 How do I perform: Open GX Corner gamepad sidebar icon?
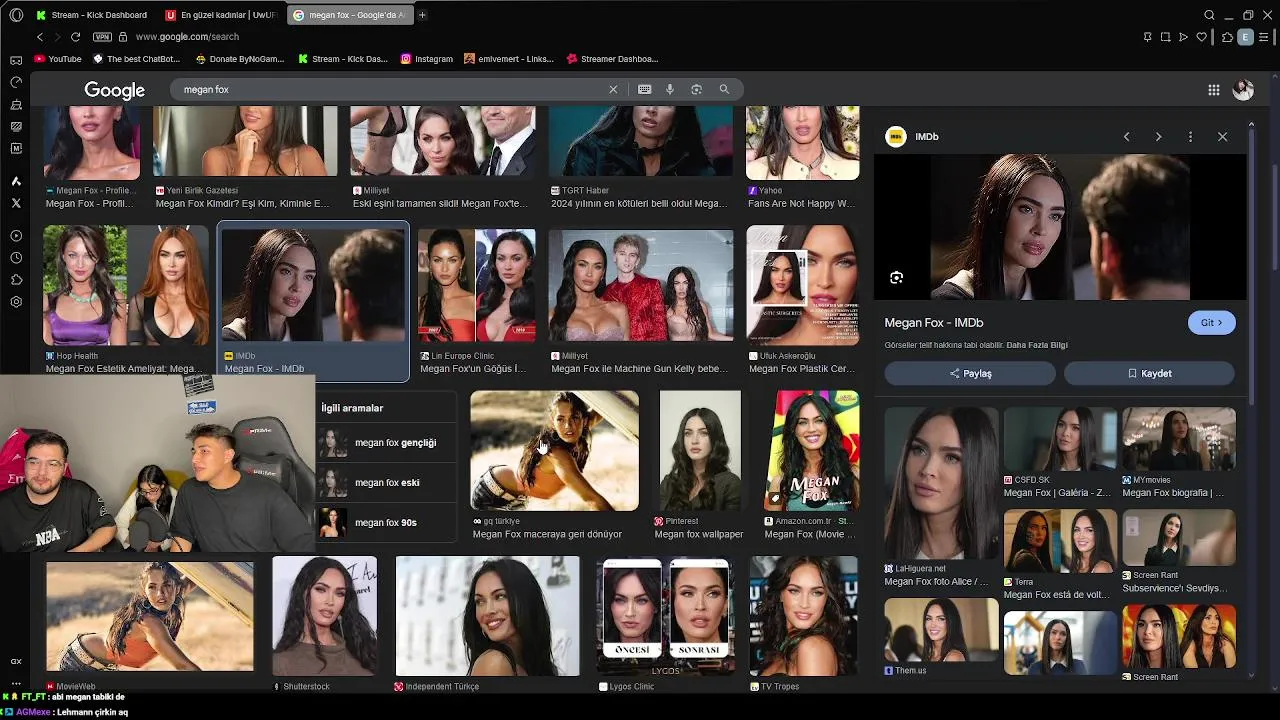pyautogui.click(x=16, y=60)
